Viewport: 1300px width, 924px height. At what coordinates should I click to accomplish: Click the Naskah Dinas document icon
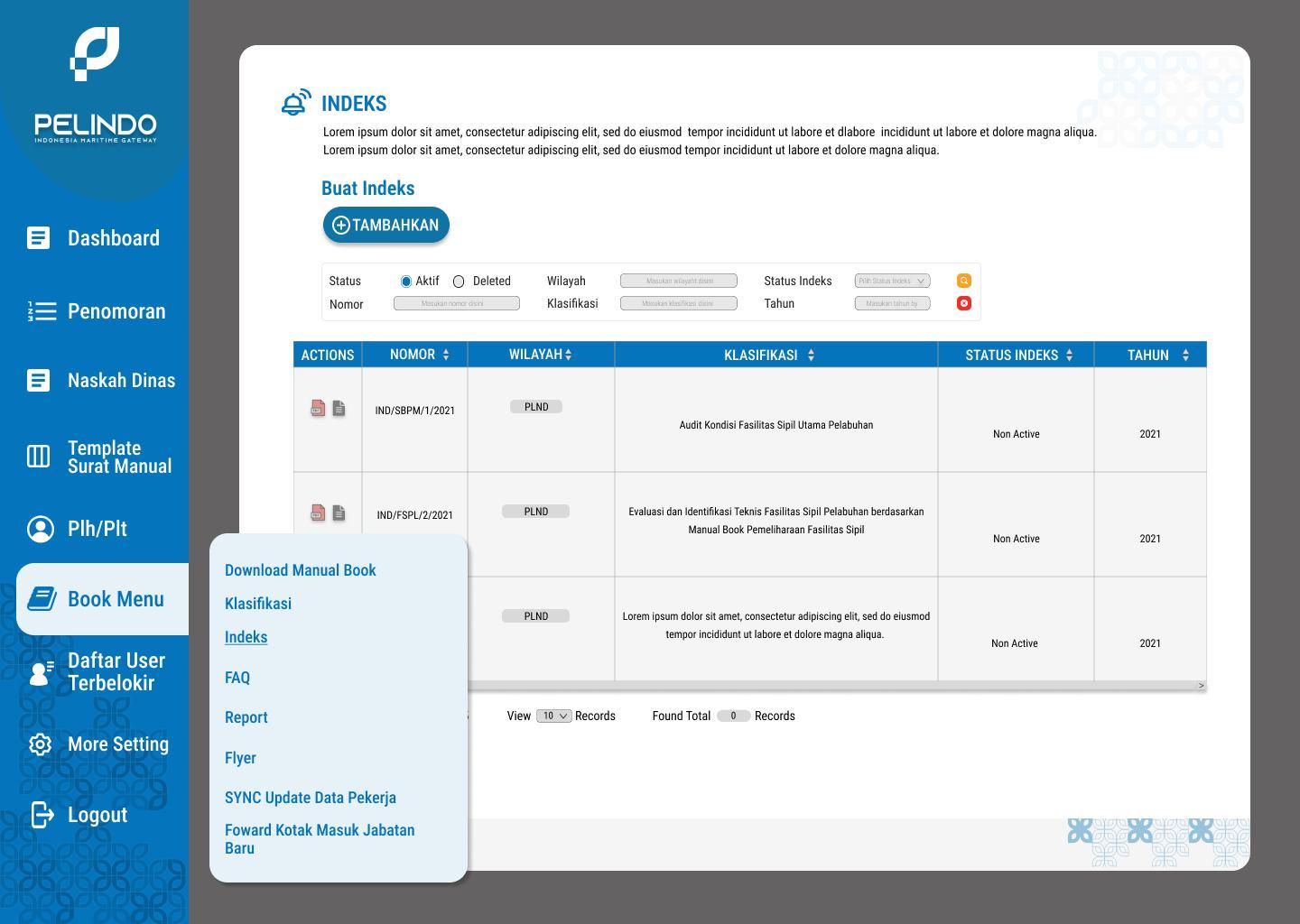coord(38,381)
